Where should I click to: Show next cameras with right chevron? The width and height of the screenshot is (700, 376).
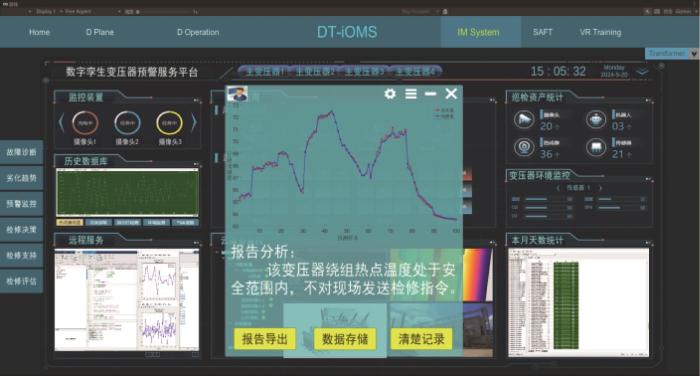click(193, 122)
